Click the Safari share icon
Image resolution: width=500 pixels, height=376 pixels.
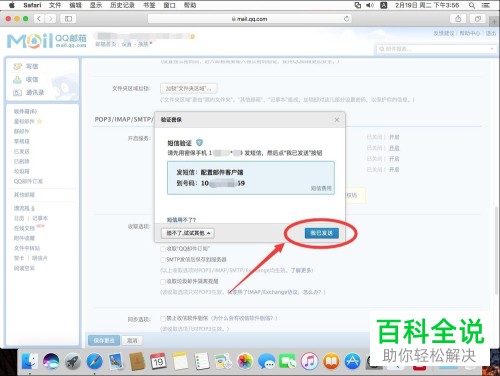tap(458, 19)
